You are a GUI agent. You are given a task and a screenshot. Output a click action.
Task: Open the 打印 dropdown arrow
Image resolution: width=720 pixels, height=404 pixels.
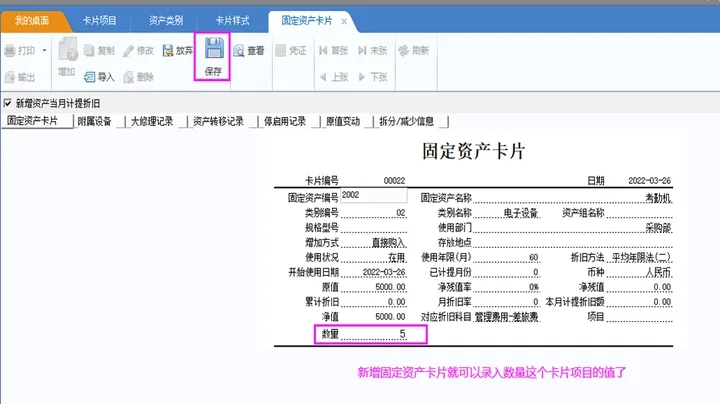click(x=44, y=50)
